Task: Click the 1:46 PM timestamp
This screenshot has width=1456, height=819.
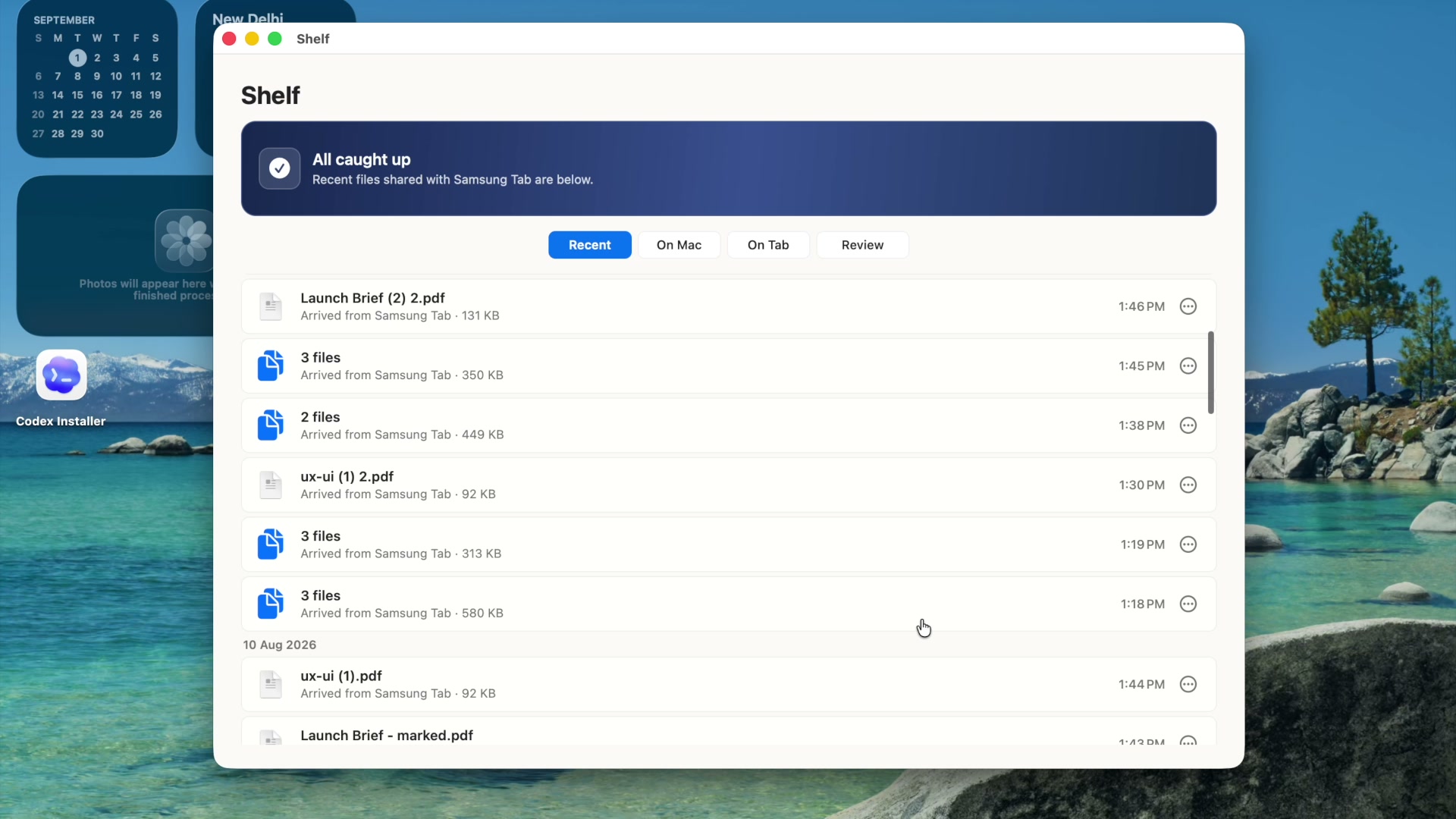Action: [1141, 306]
